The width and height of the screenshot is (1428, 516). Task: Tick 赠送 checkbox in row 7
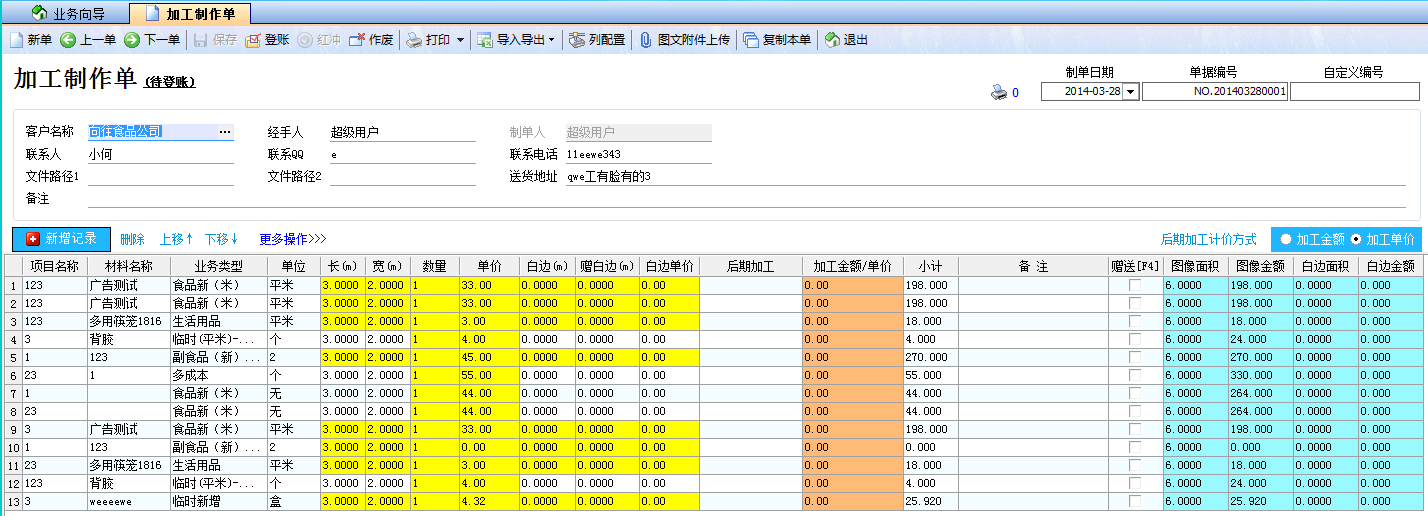1134,394
